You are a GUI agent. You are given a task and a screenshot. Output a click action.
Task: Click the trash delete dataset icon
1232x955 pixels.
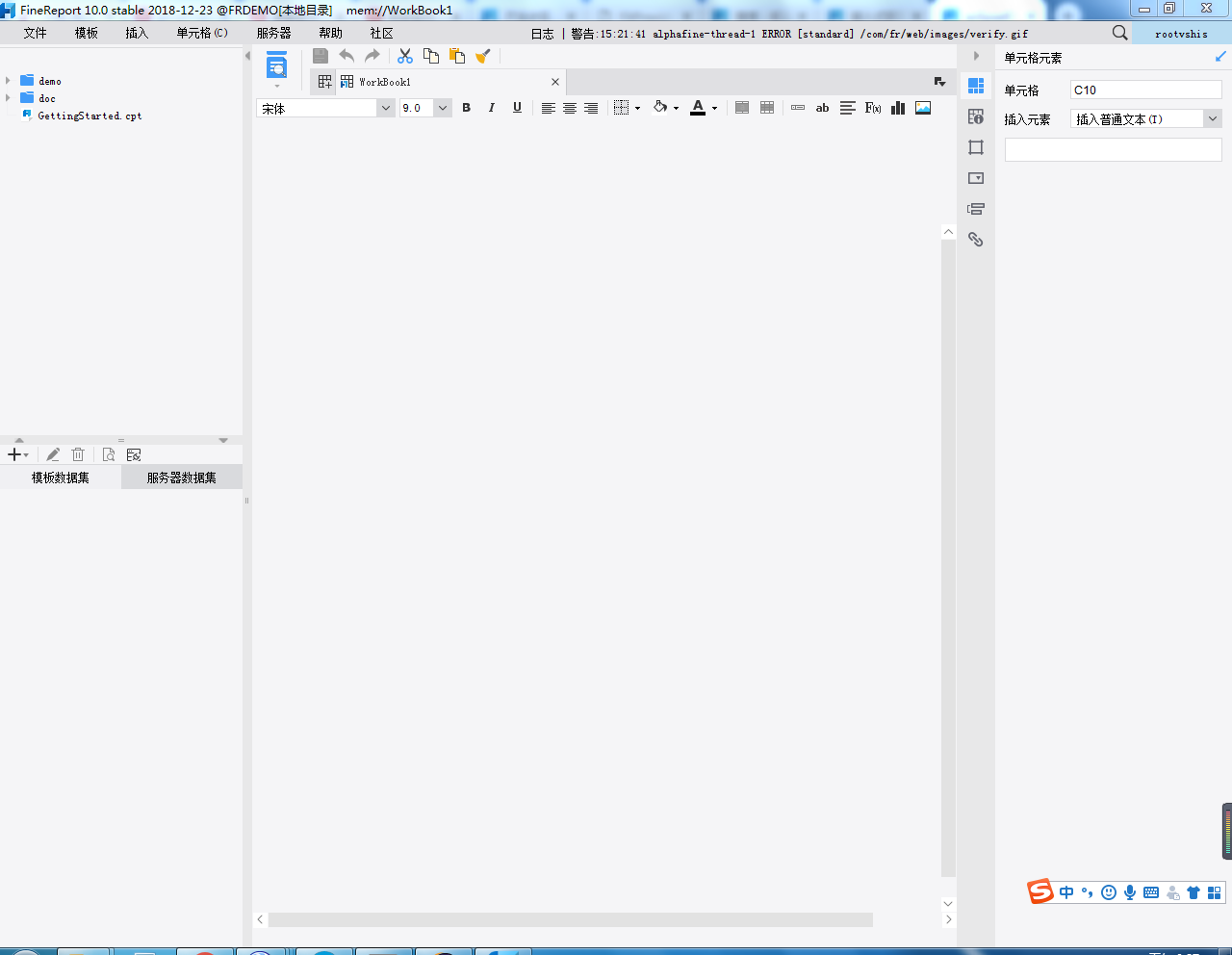[78, 454]
